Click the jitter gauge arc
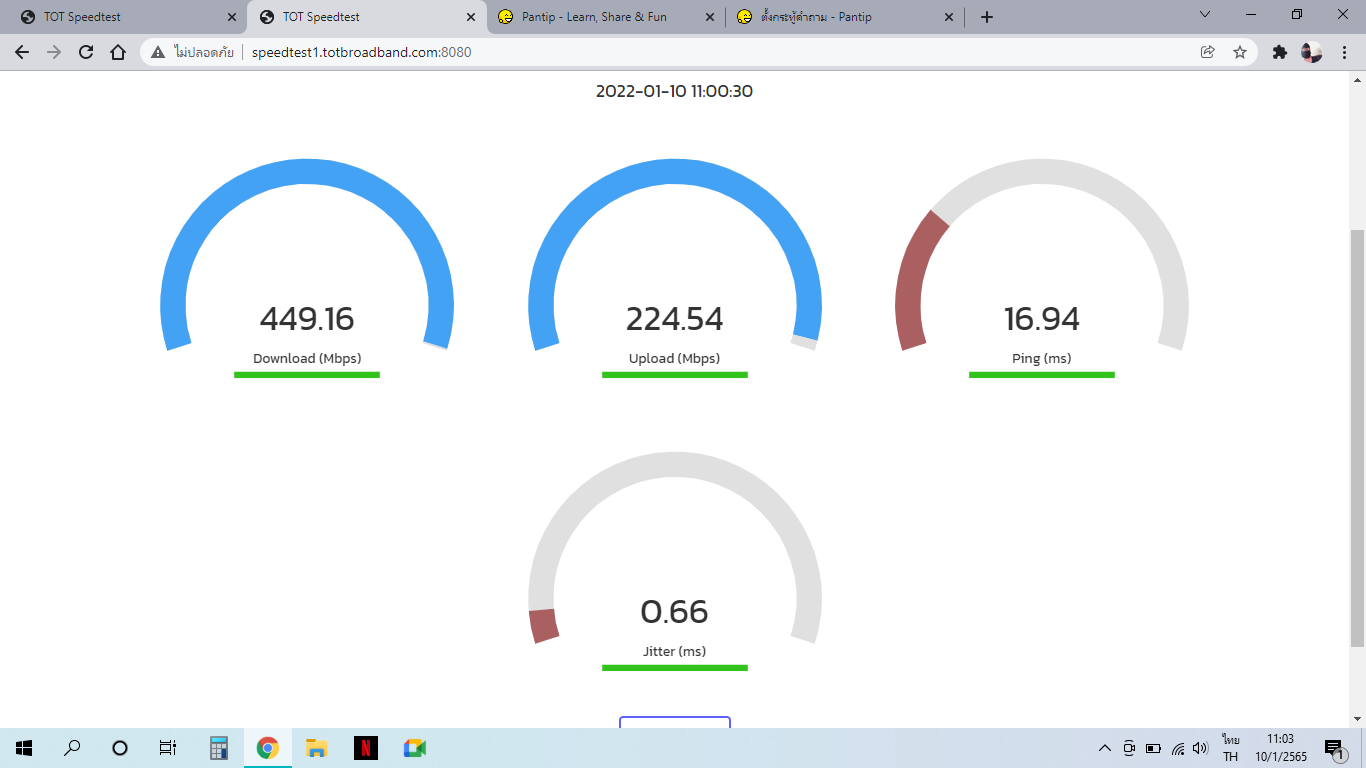This screenshot has width=1366, height=768. click(675, 466)
